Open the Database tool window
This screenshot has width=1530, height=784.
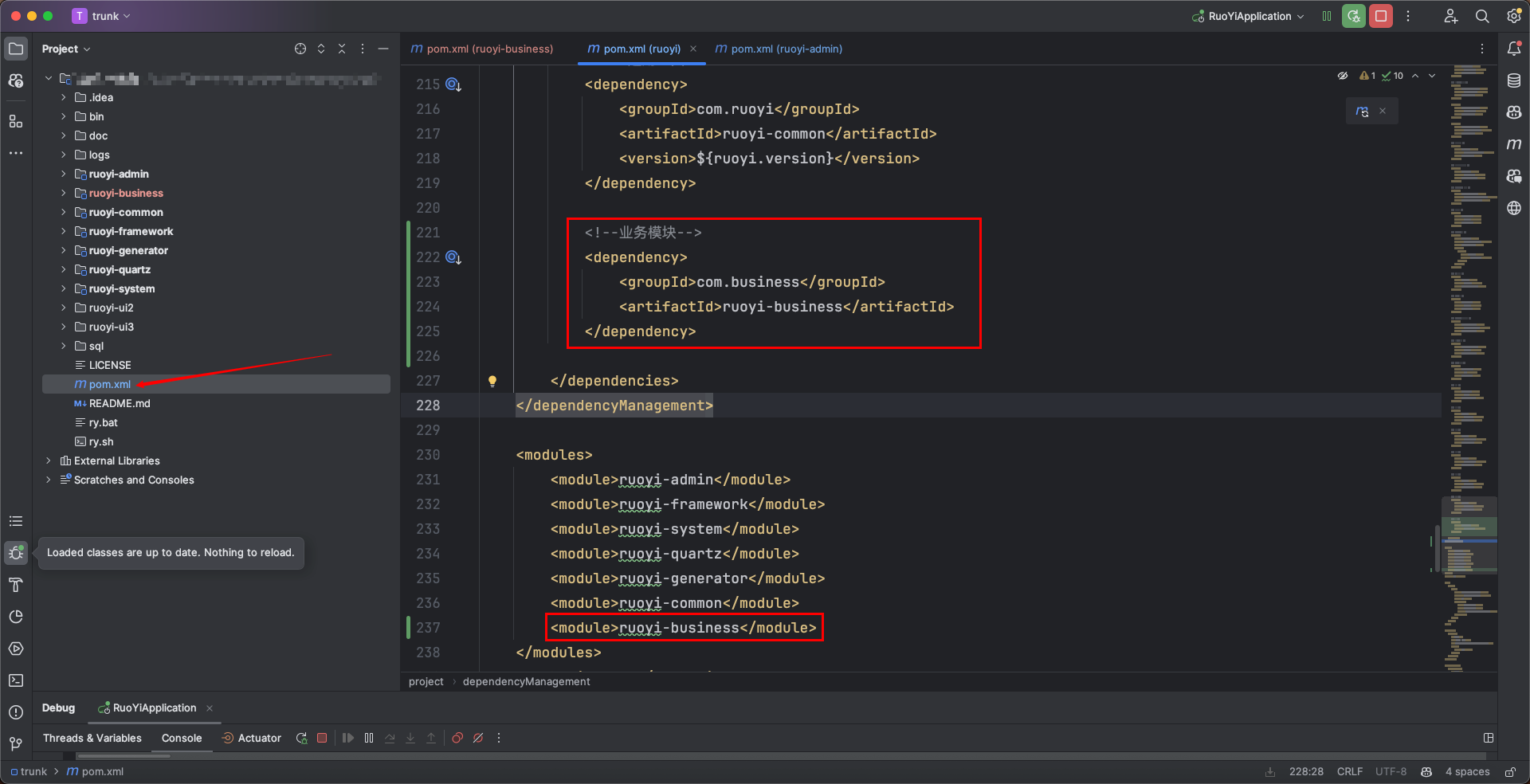click(x=1514, y=80)
